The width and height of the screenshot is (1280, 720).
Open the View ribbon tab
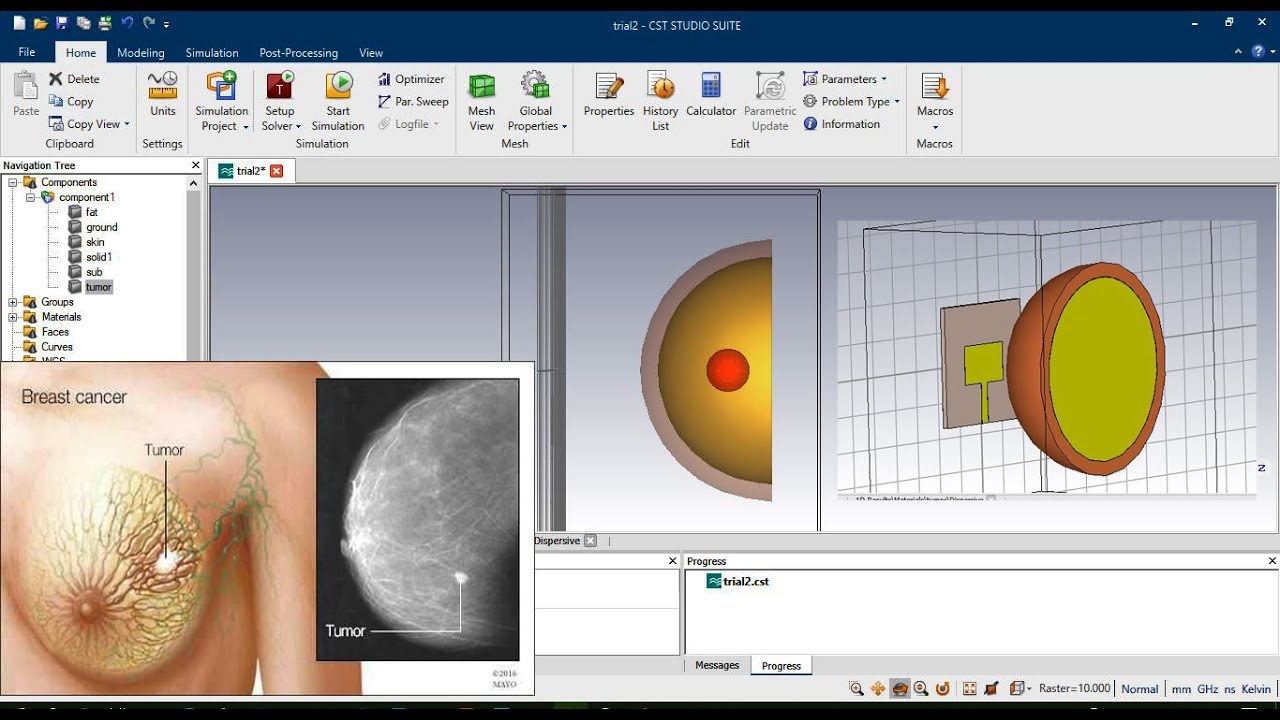[x=371, y=52]
